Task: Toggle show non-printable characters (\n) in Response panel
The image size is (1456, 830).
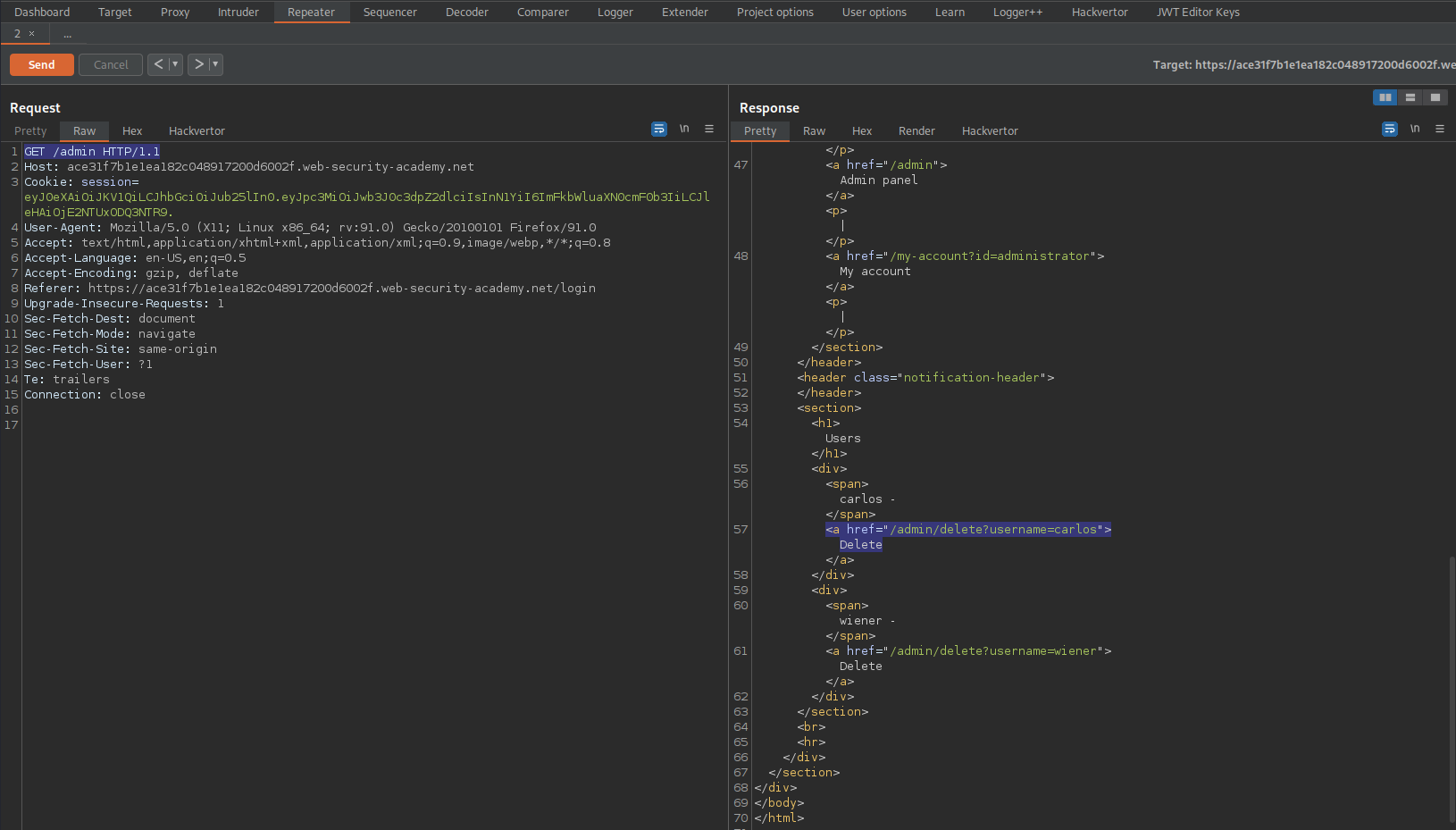Action: coord(1415,129)
